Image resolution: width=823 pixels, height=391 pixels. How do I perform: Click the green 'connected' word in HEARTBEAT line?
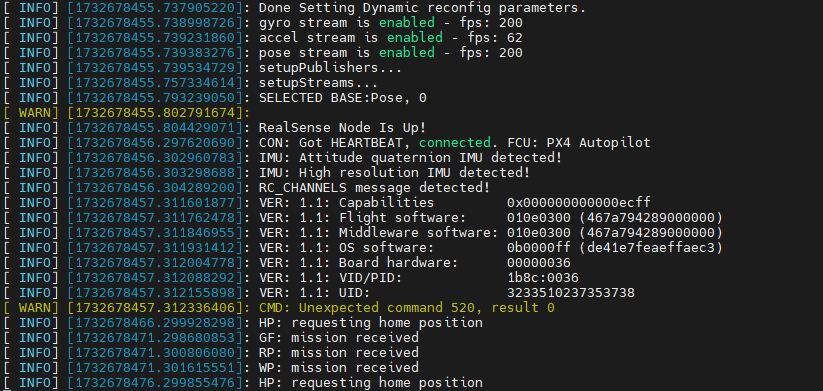(x=455, y=143)
